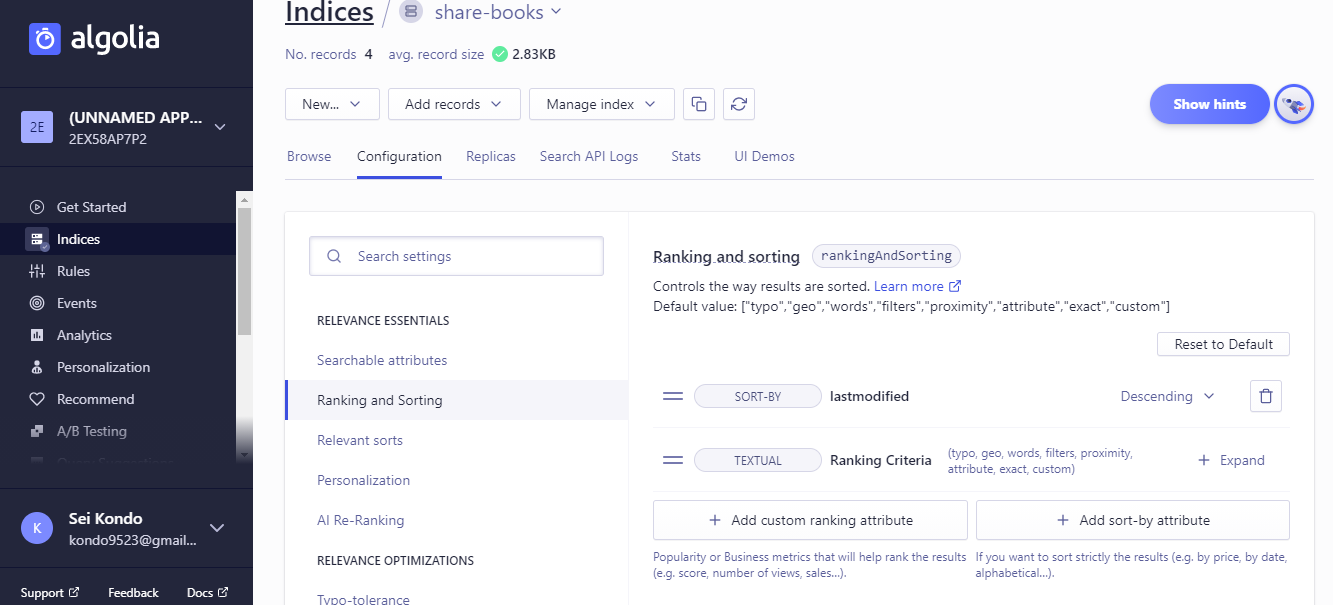Click the Ranking Criteria drag handle
1333x605 pixels.
click(x=673, y=460)
